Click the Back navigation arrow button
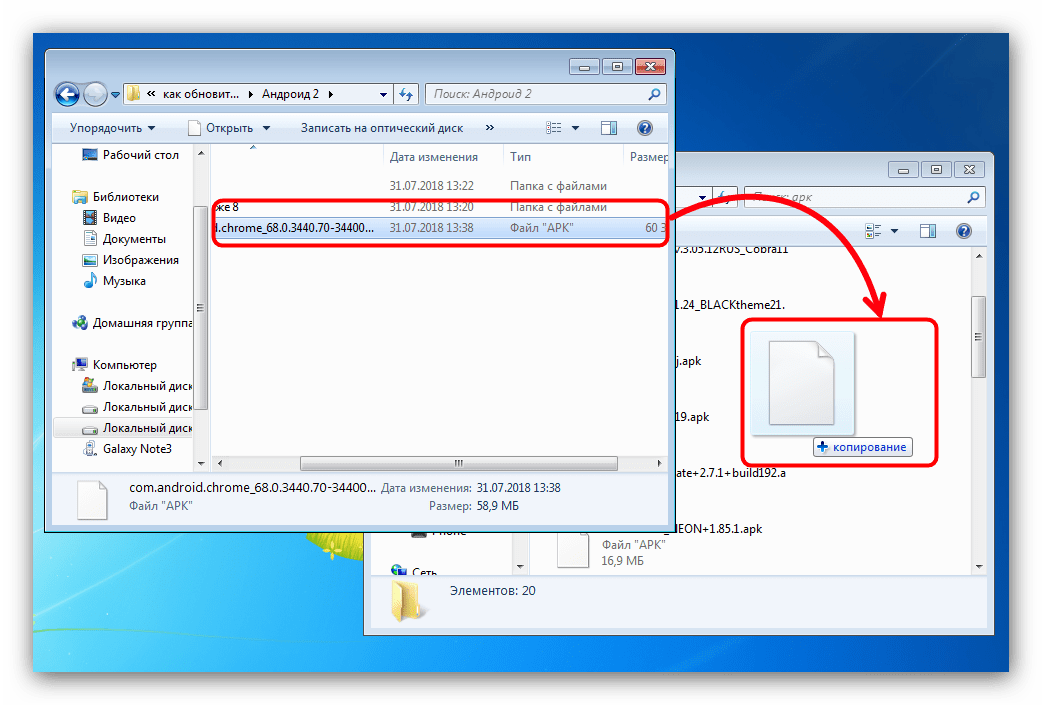Screen dimensions: 1042x705 [x=67, y=94]
